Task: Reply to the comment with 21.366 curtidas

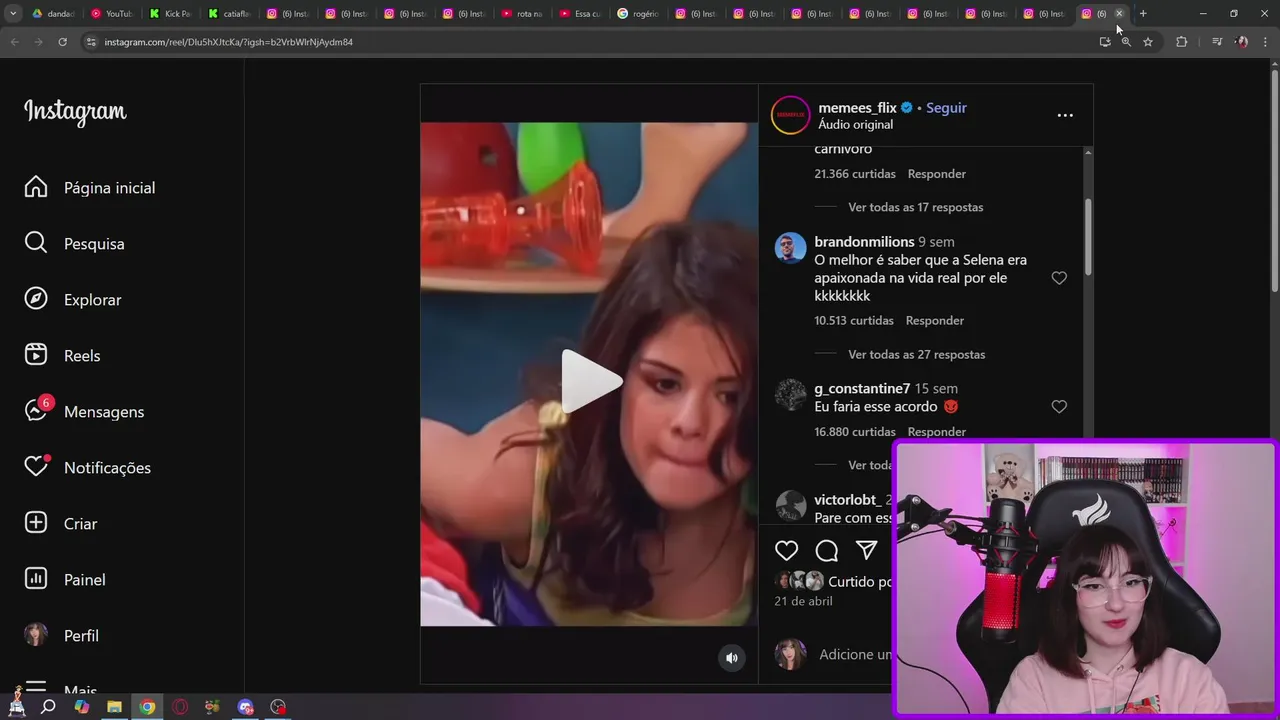Action: pyautogui.click(x=936, y=174)
